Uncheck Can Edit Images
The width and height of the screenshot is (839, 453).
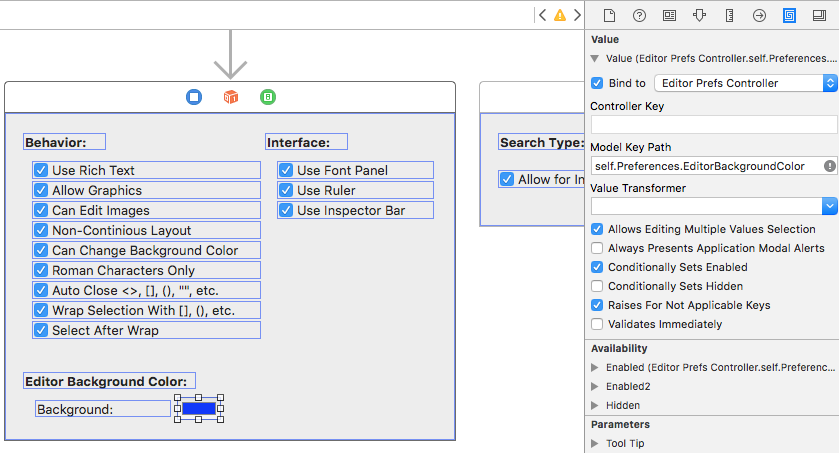(x=41, y=210)
